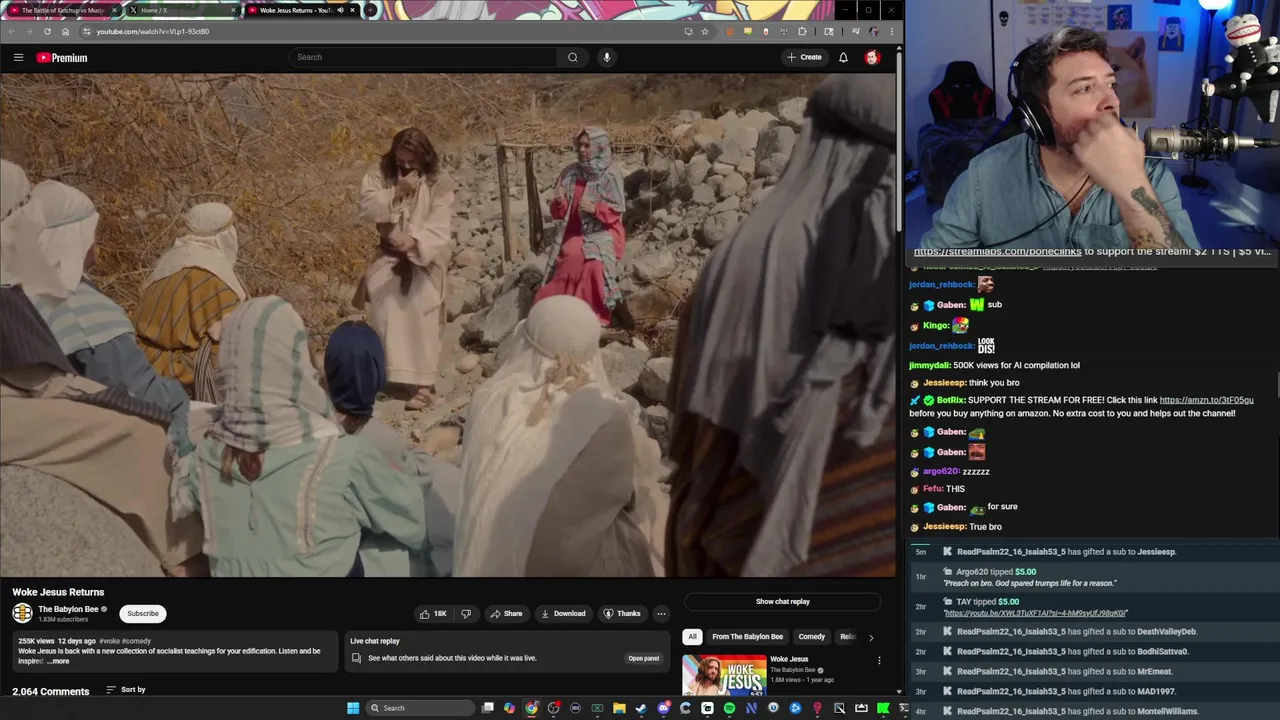This screenshot has height=720, width=1280.
Task: Select the All filter chip
Action: (x=692, y=637)
